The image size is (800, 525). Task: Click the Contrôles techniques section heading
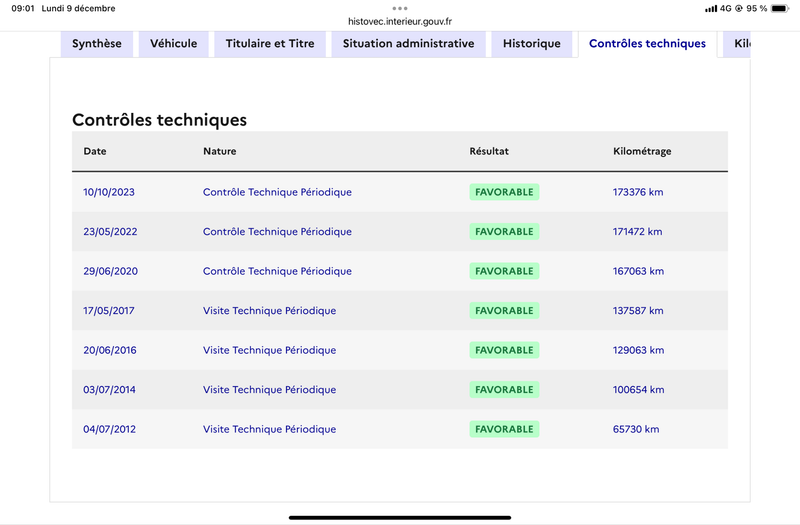(x=159, y=120)
